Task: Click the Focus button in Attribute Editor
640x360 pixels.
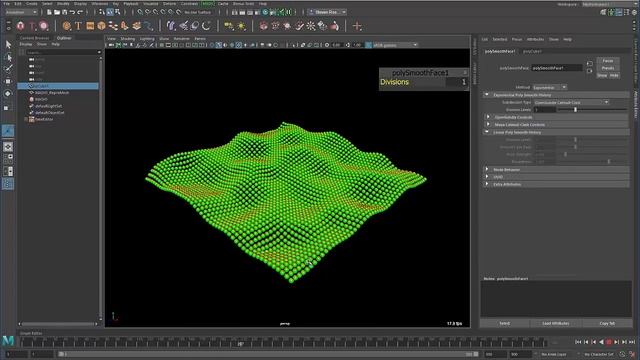Action: [x=608, y=61]
